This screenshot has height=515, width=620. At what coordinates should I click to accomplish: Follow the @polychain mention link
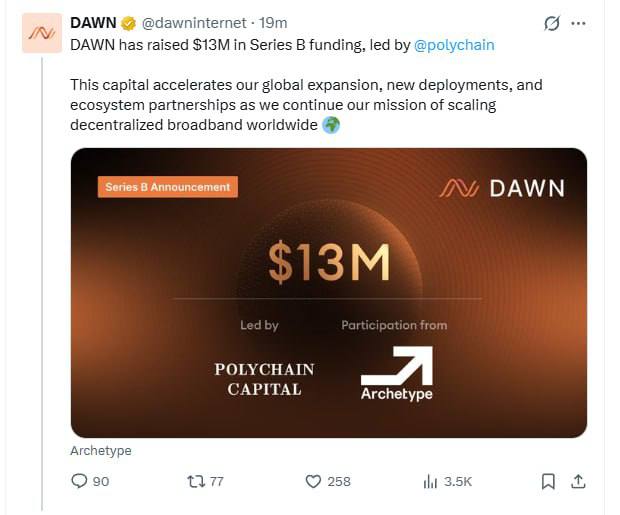pyautogui.click(x=453, y=45)
